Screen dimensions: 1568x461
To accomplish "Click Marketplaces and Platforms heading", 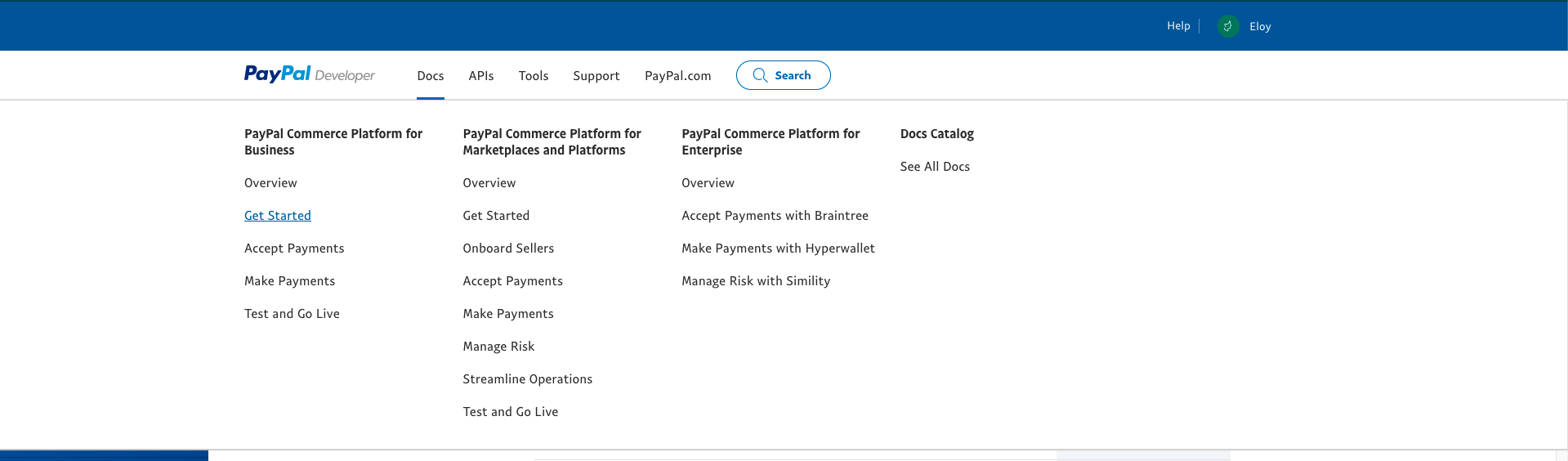I will point(552,142).
